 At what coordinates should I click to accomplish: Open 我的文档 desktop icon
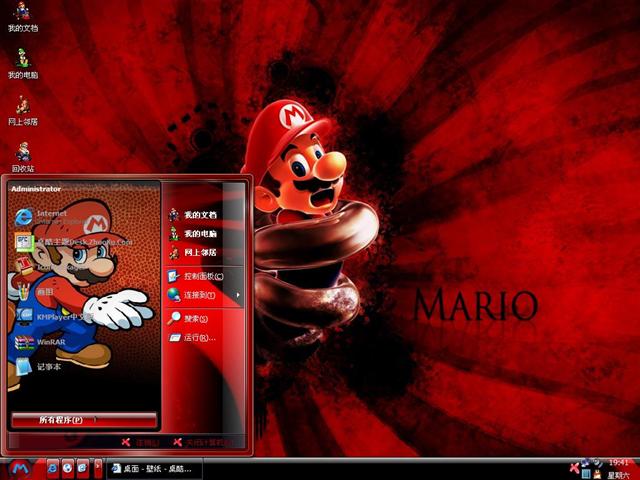[23, 16]
